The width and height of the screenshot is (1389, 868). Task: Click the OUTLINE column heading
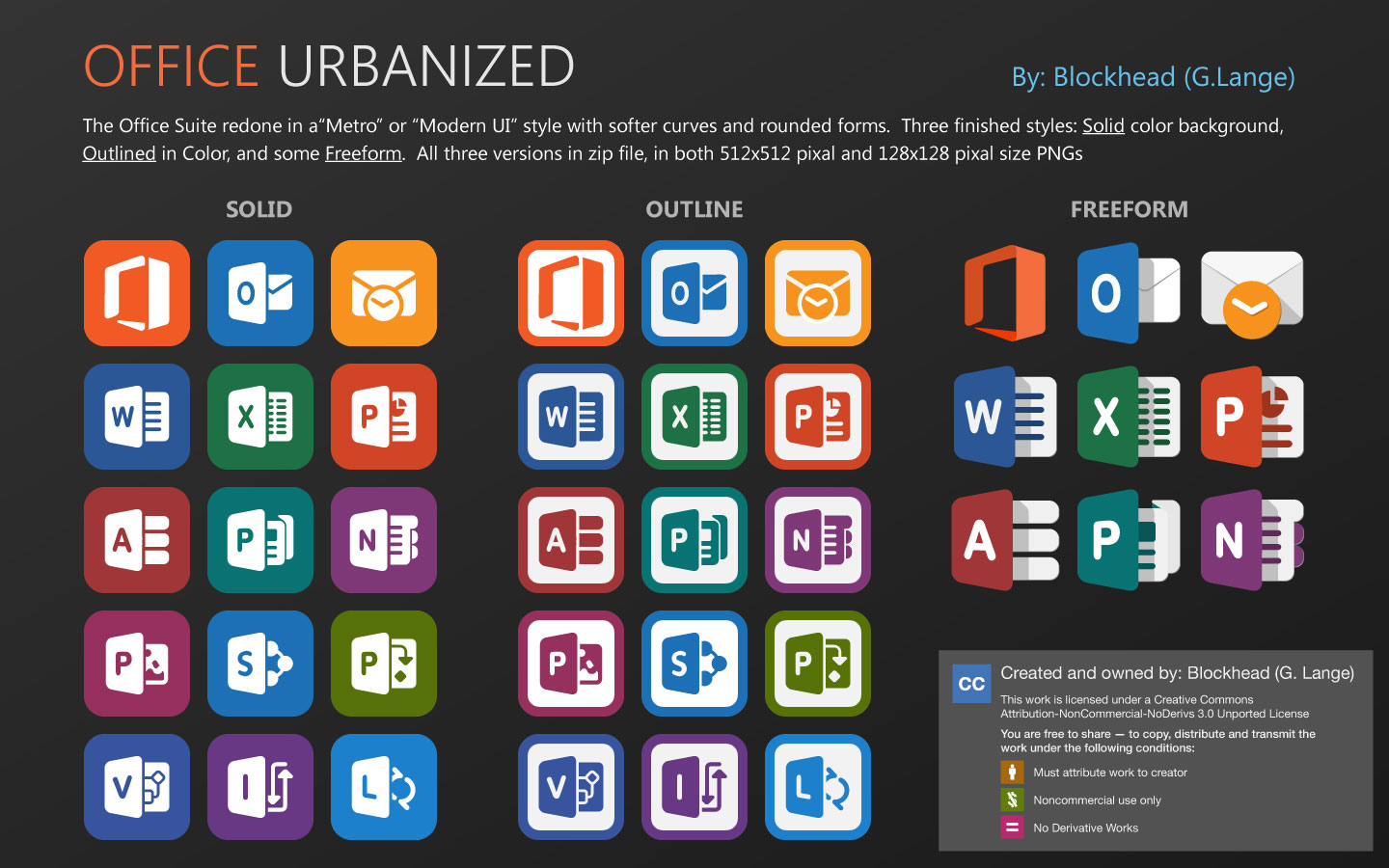[694, 209]
